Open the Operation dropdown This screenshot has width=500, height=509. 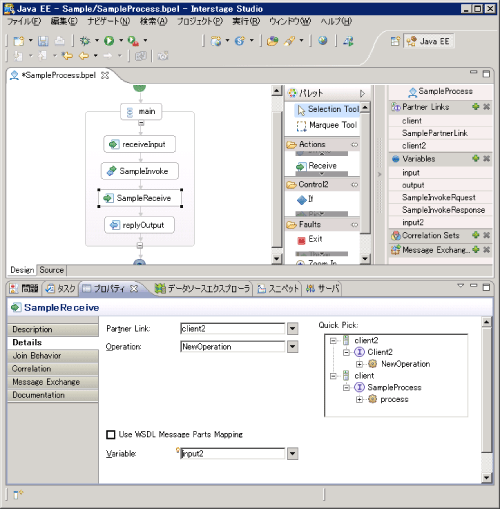coord(292,347)
